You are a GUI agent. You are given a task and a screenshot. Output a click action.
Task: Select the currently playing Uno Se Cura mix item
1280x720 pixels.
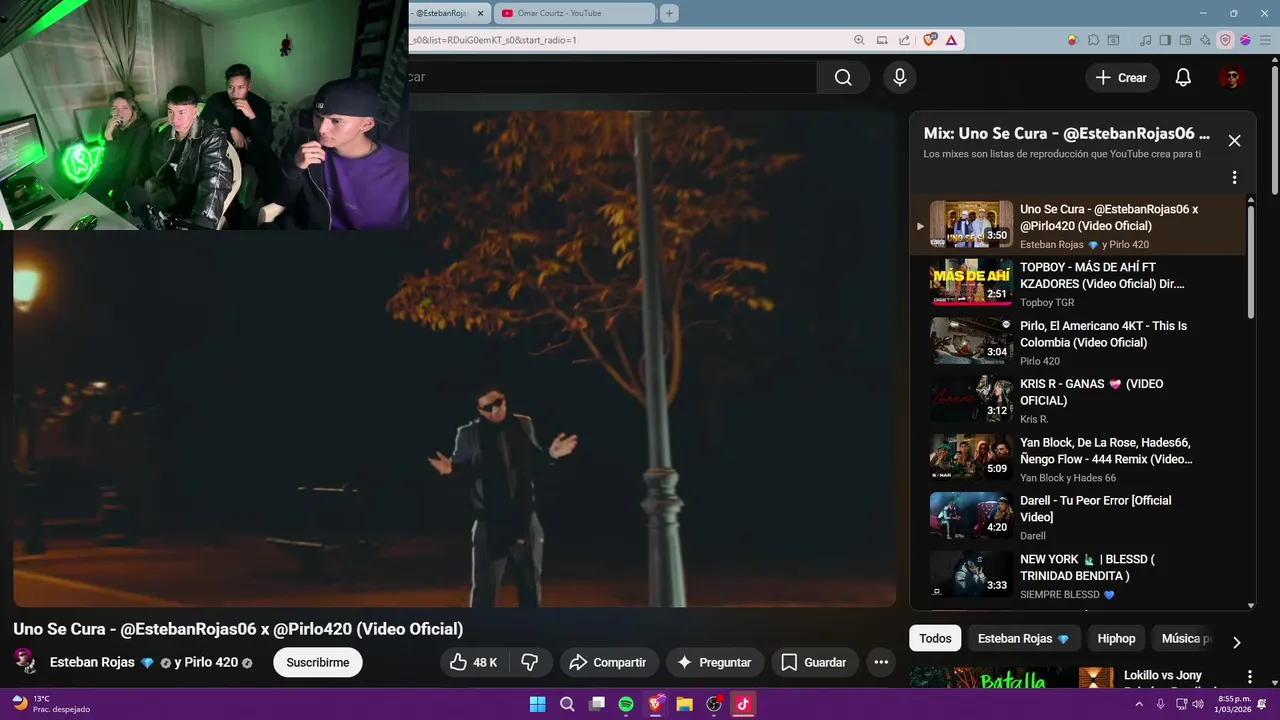[x=1077, y=225]
